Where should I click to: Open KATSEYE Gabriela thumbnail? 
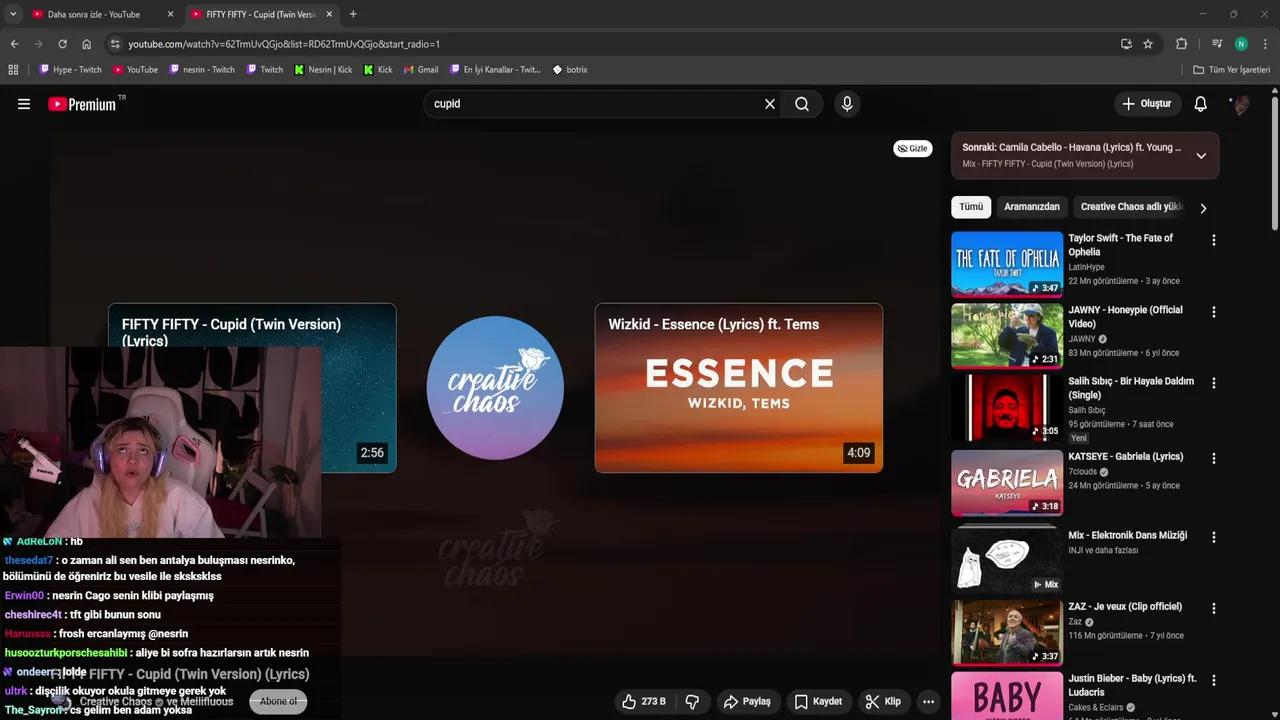click(x=1007, y=483)
